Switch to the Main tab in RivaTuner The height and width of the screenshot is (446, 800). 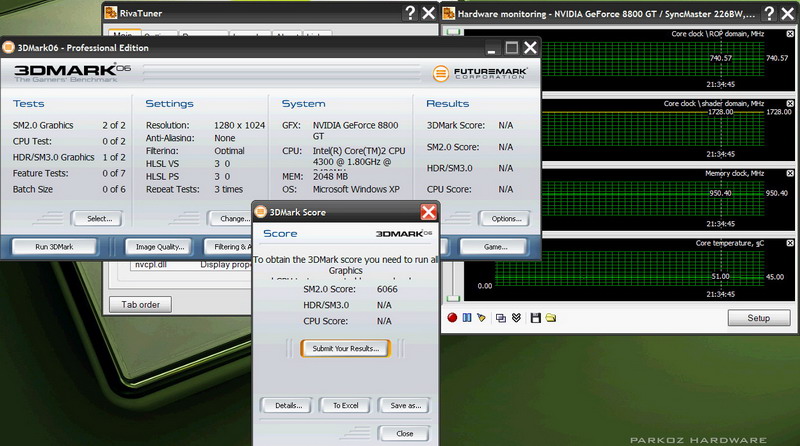click(x=123, y=33)
